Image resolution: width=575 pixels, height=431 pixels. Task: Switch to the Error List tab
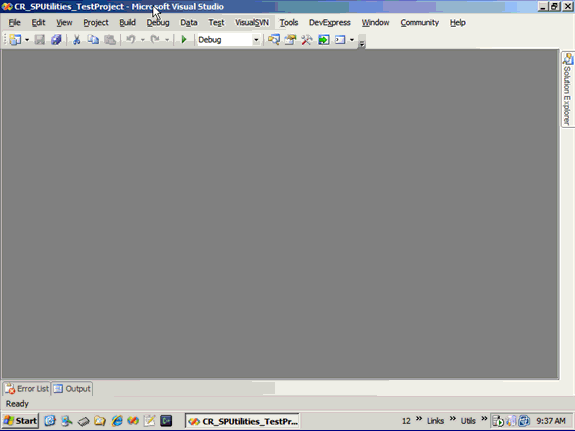(27, 388)
